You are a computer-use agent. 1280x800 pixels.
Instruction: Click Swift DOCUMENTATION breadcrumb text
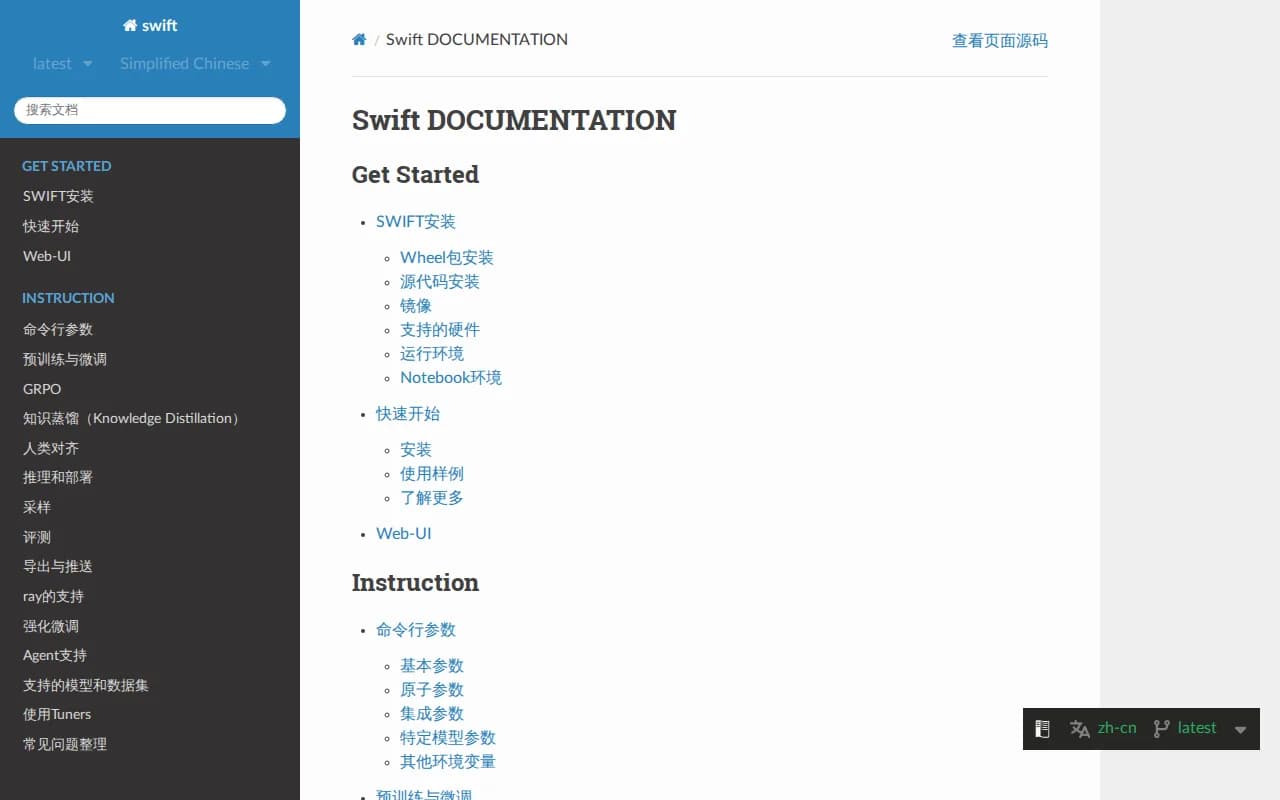tap(477, 40)
